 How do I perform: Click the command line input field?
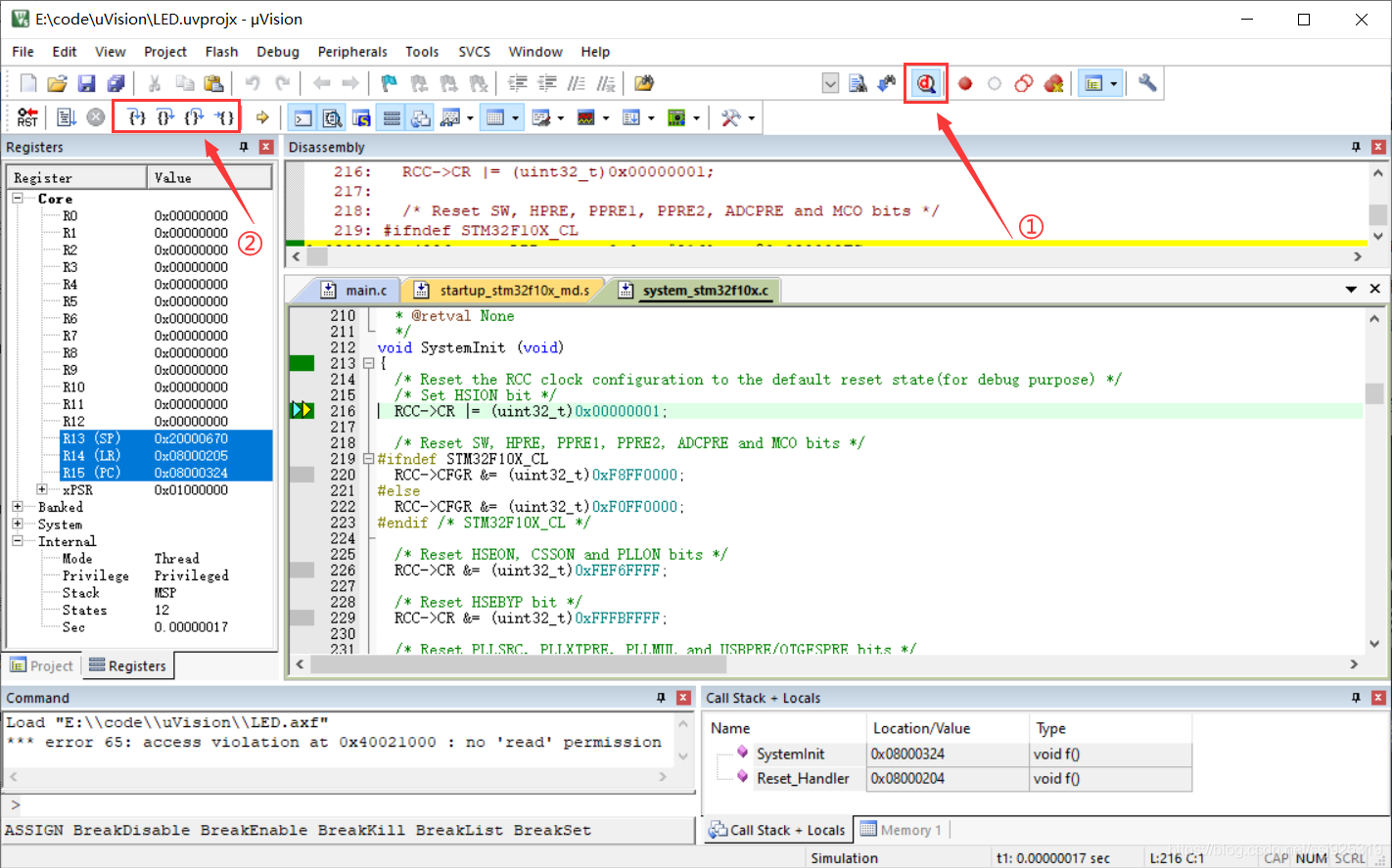click(352, 805)
